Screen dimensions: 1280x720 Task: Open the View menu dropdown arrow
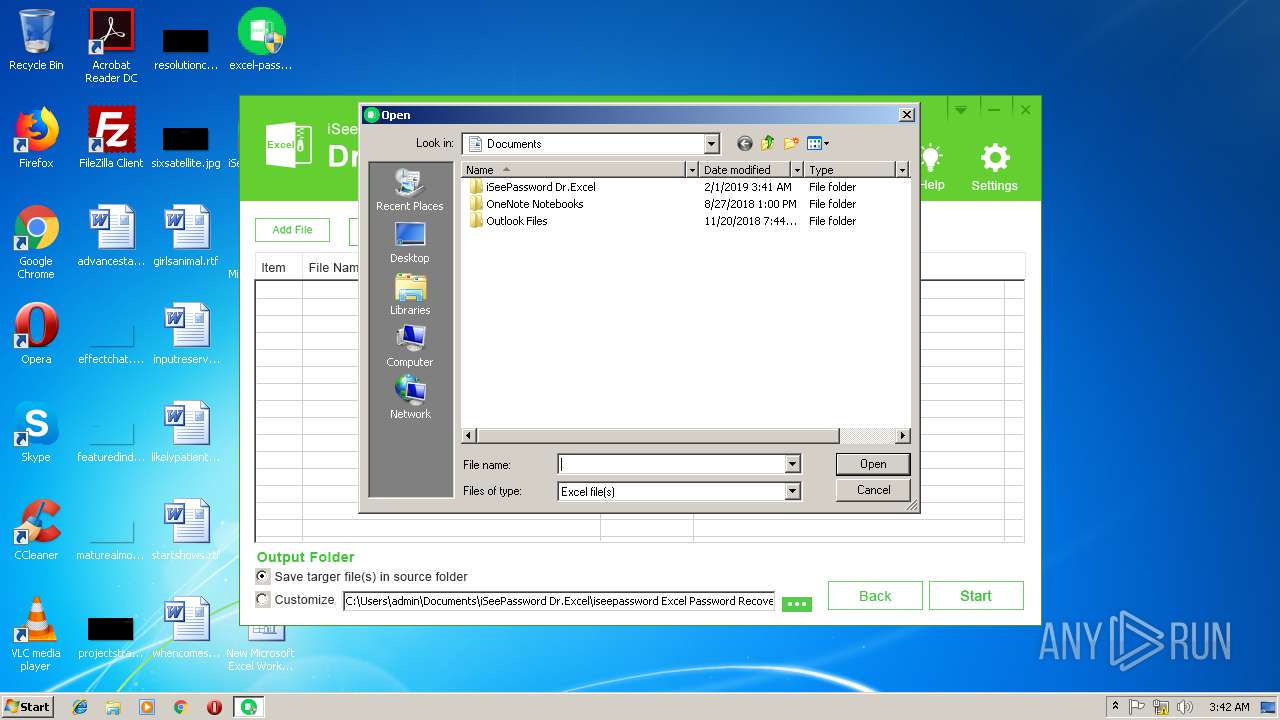pyautogui.click(x=826, y=144)
